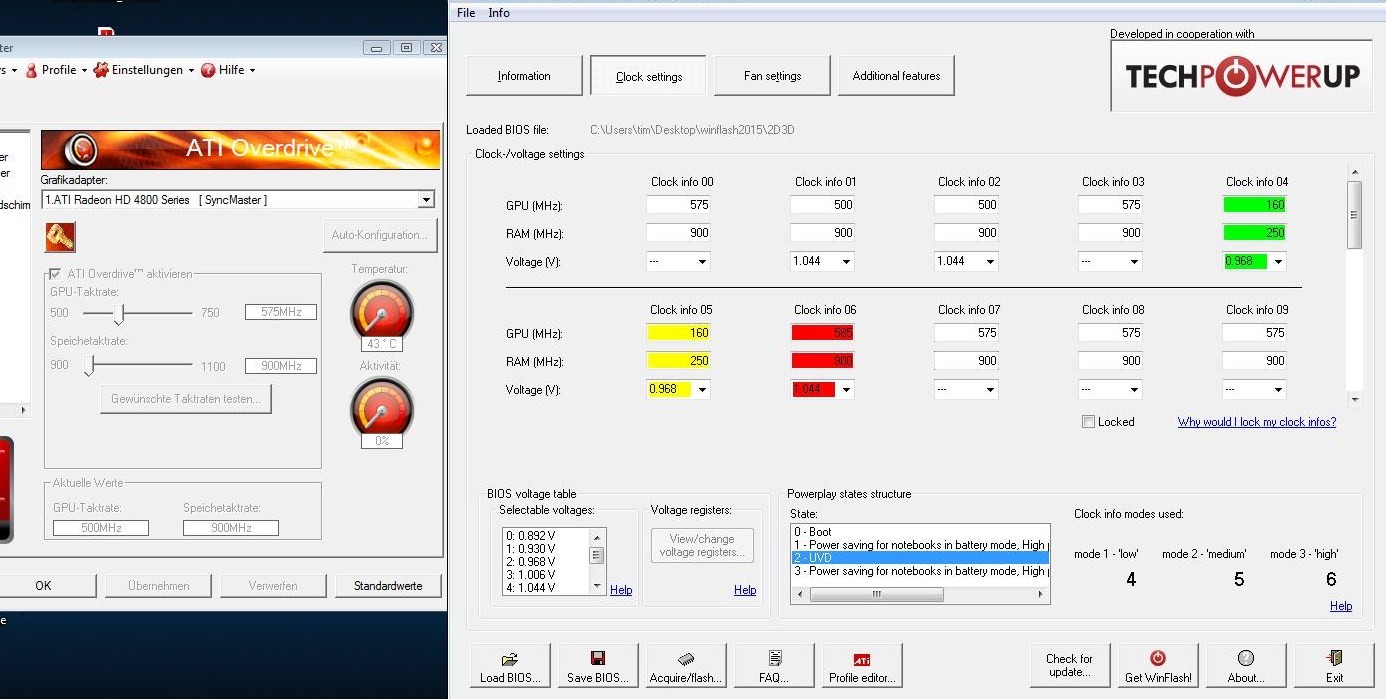Click the key unlock icon in Overdrive
The width and height of the screenshot is (1386, 699).
click(60, 237)
